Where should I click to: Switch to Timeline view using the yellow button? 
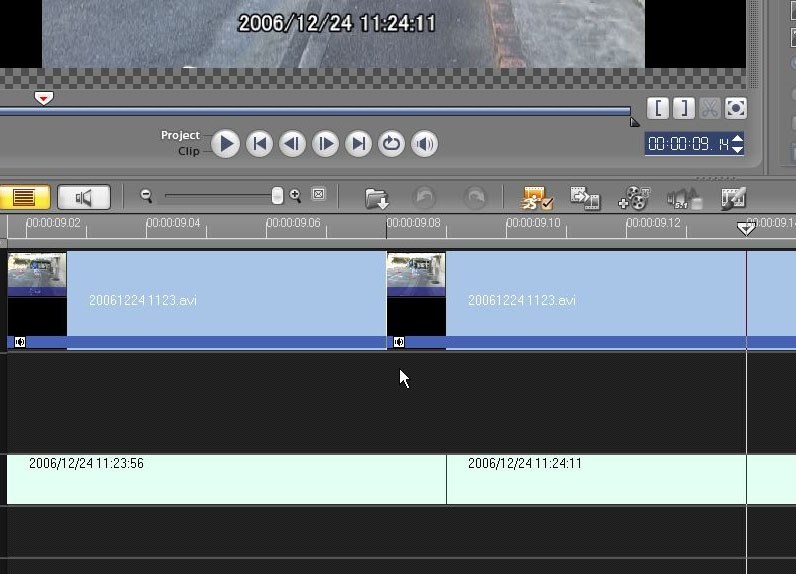pyautogui.click(x=24, y=197)
